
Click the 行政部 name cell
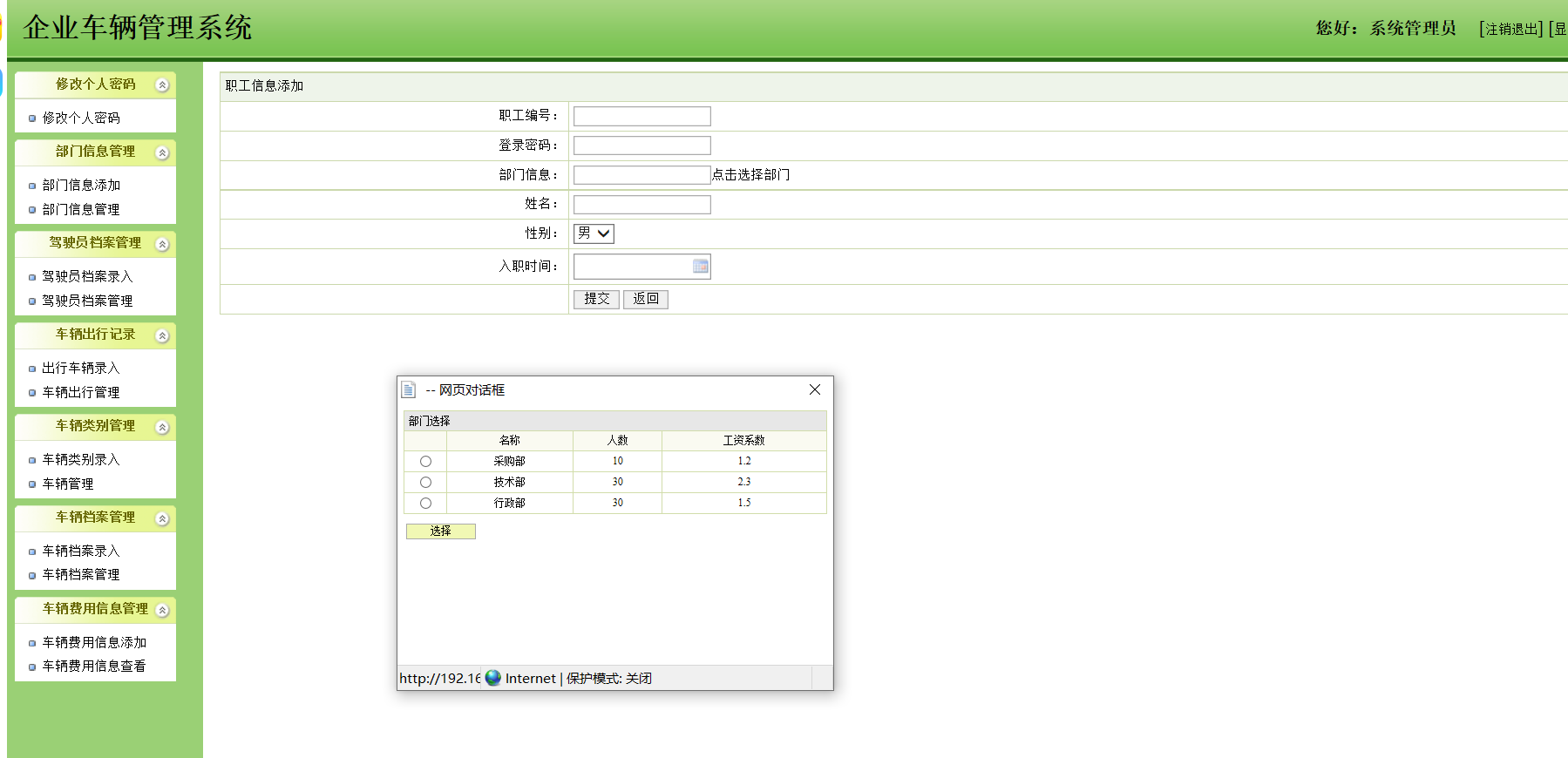(x=510, y=503)
